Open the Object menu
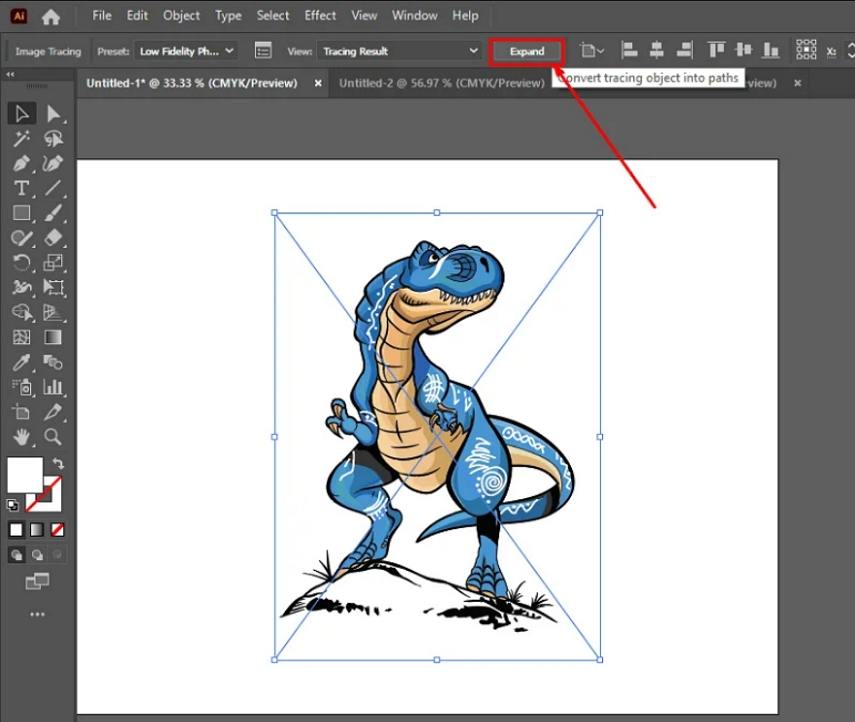 coord(181,15)
